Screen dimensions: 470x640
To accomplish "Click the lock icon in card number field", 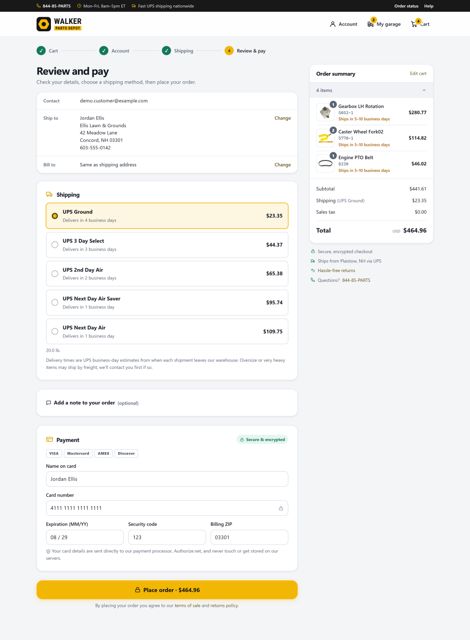I will 281,508.
